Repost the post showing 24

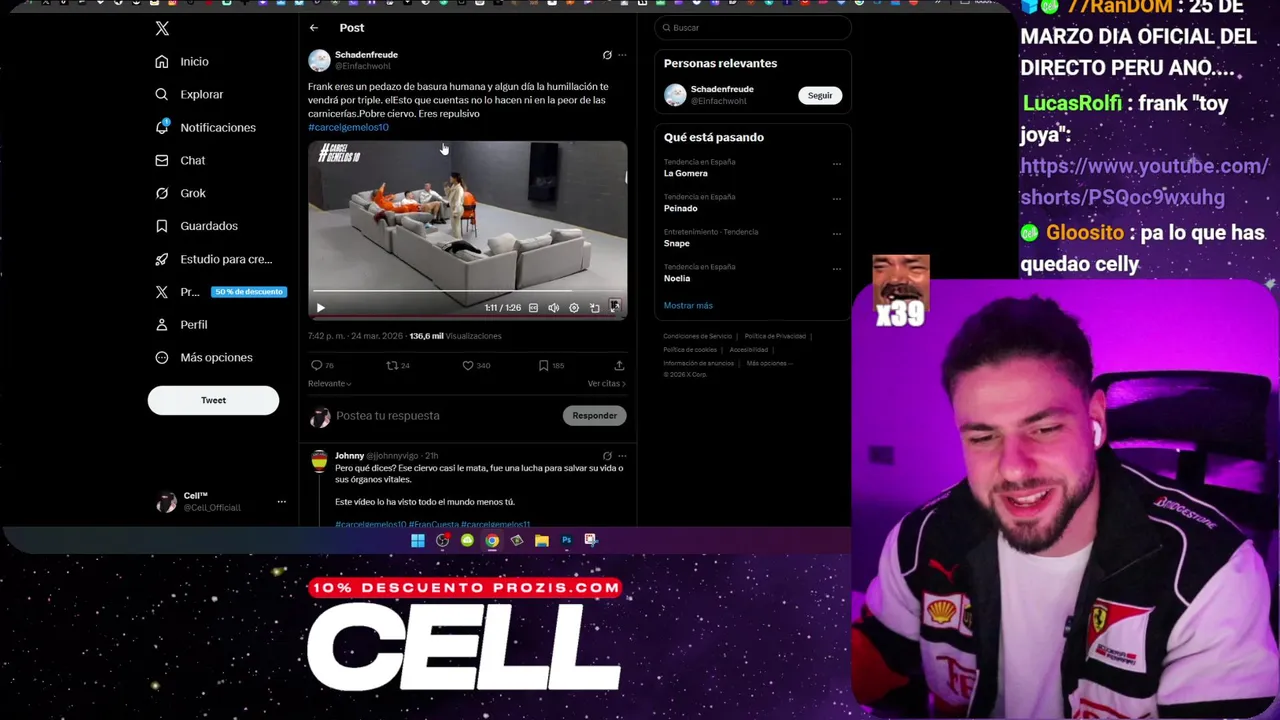[398, 365]
